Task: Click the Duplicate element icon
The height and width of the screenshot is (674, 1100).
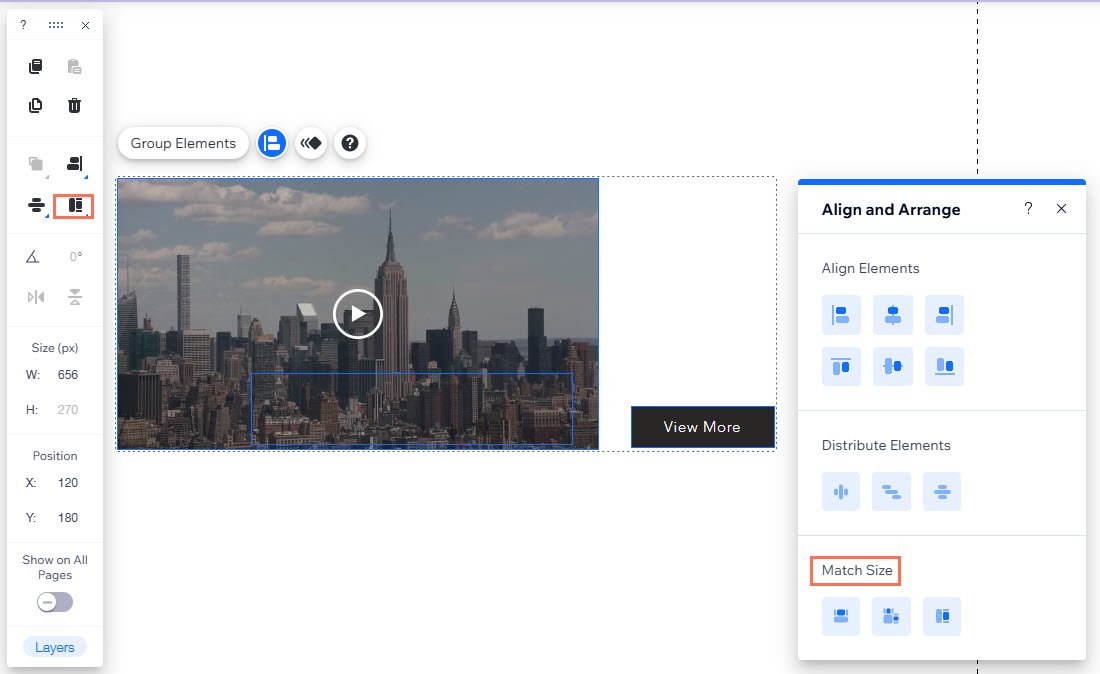Action: click(35, 105)
